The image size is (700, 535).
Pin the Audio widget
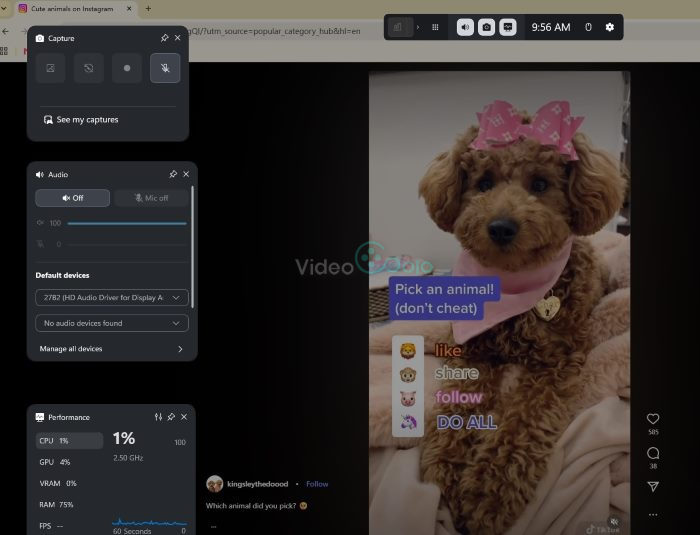(x=173, y=174)
